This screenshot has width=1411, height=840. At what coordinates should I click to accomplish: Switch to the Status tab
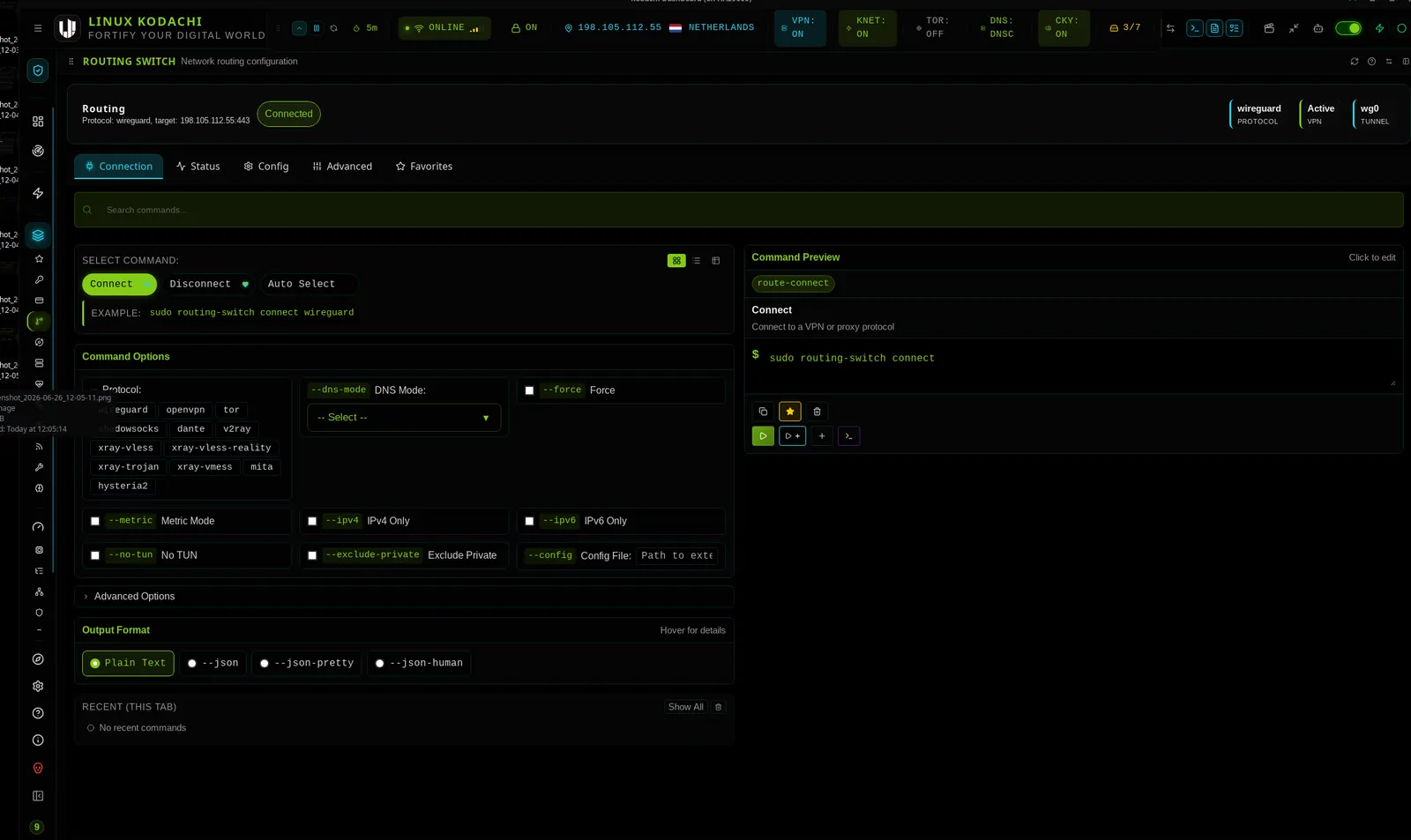point(198,167)
